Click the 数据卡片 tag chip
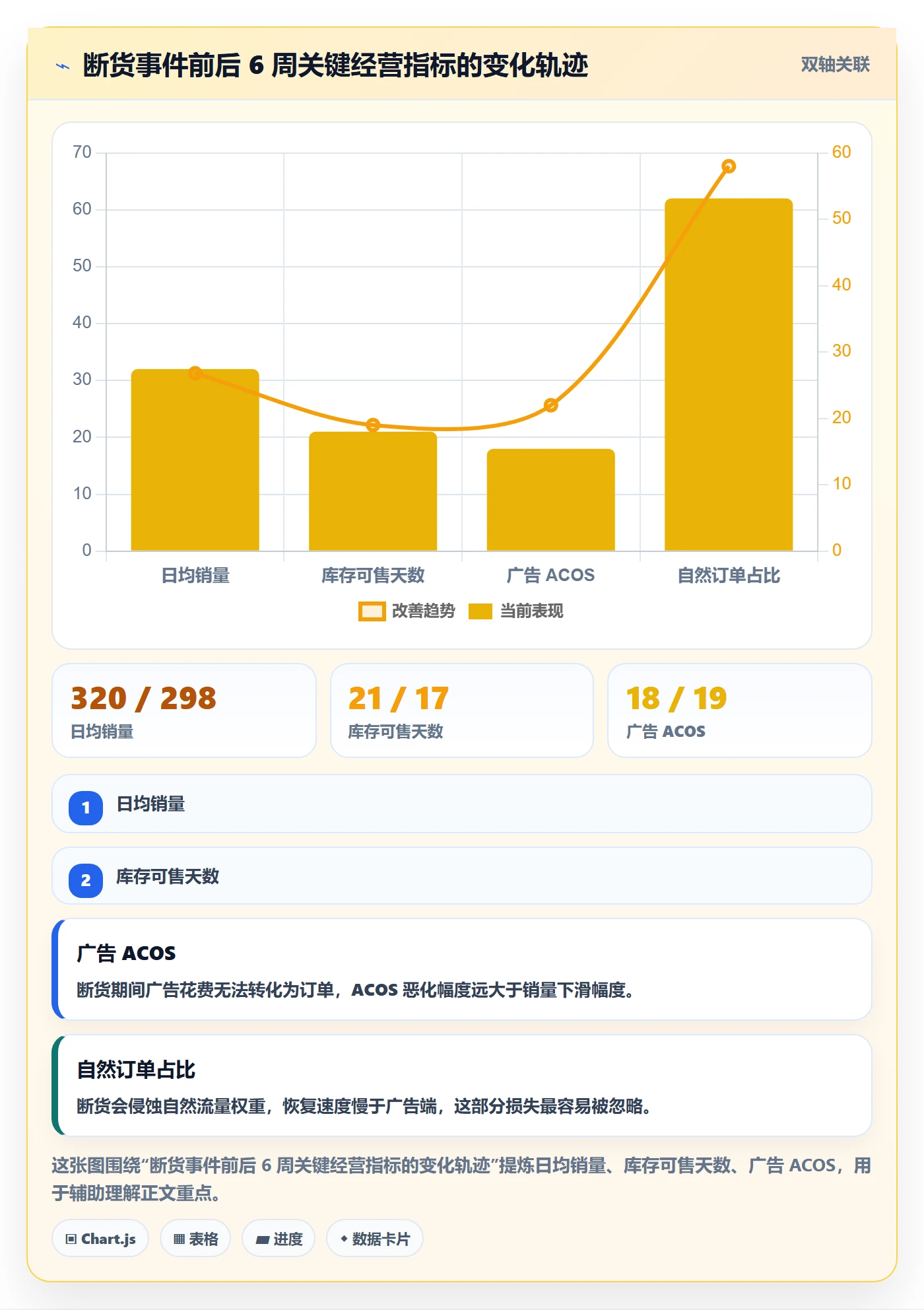924x1310 pixels. click(375, 1239)
